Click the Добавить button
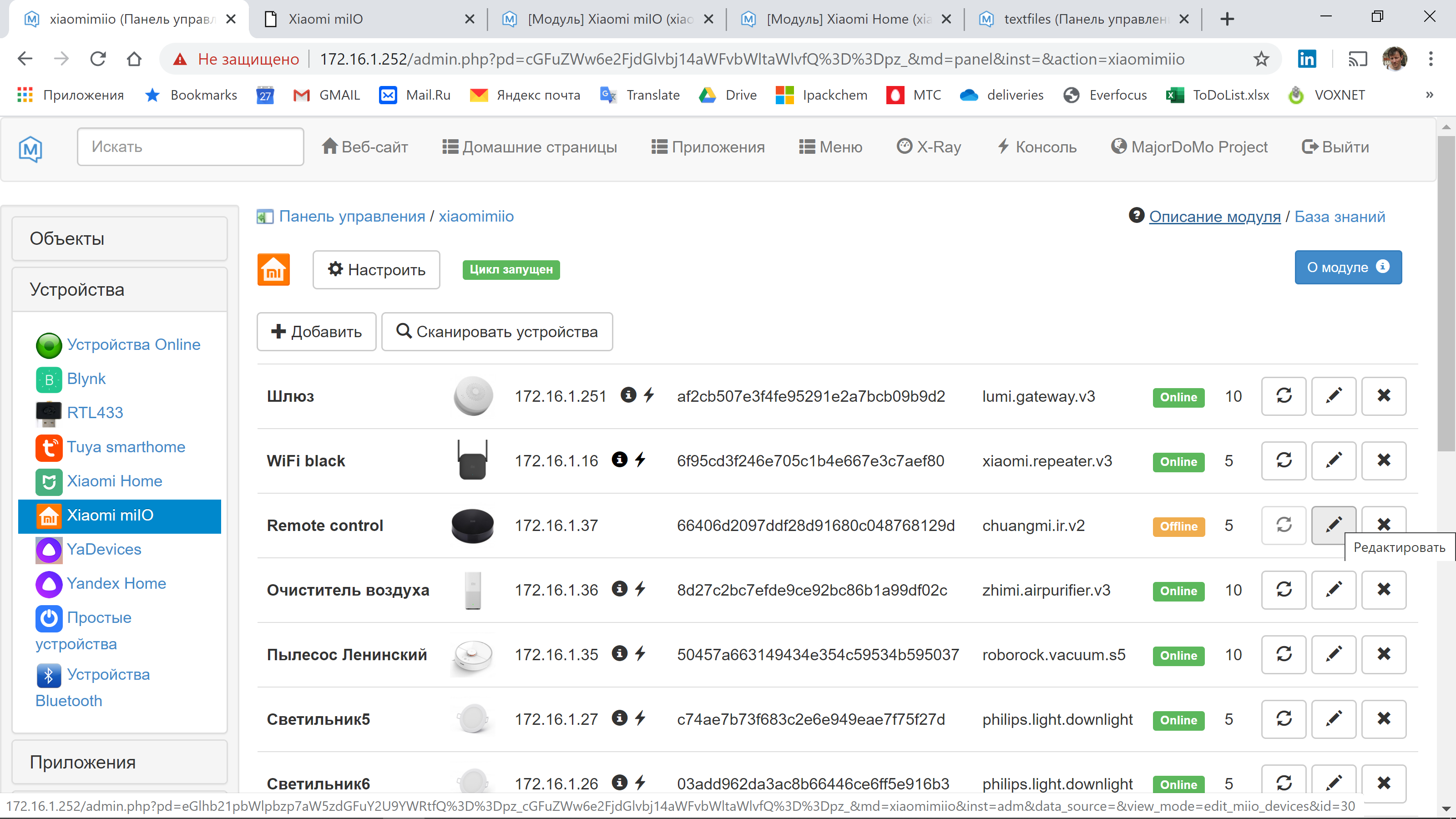The height and width of the screenshot is (819, 1456). [316, 332]
